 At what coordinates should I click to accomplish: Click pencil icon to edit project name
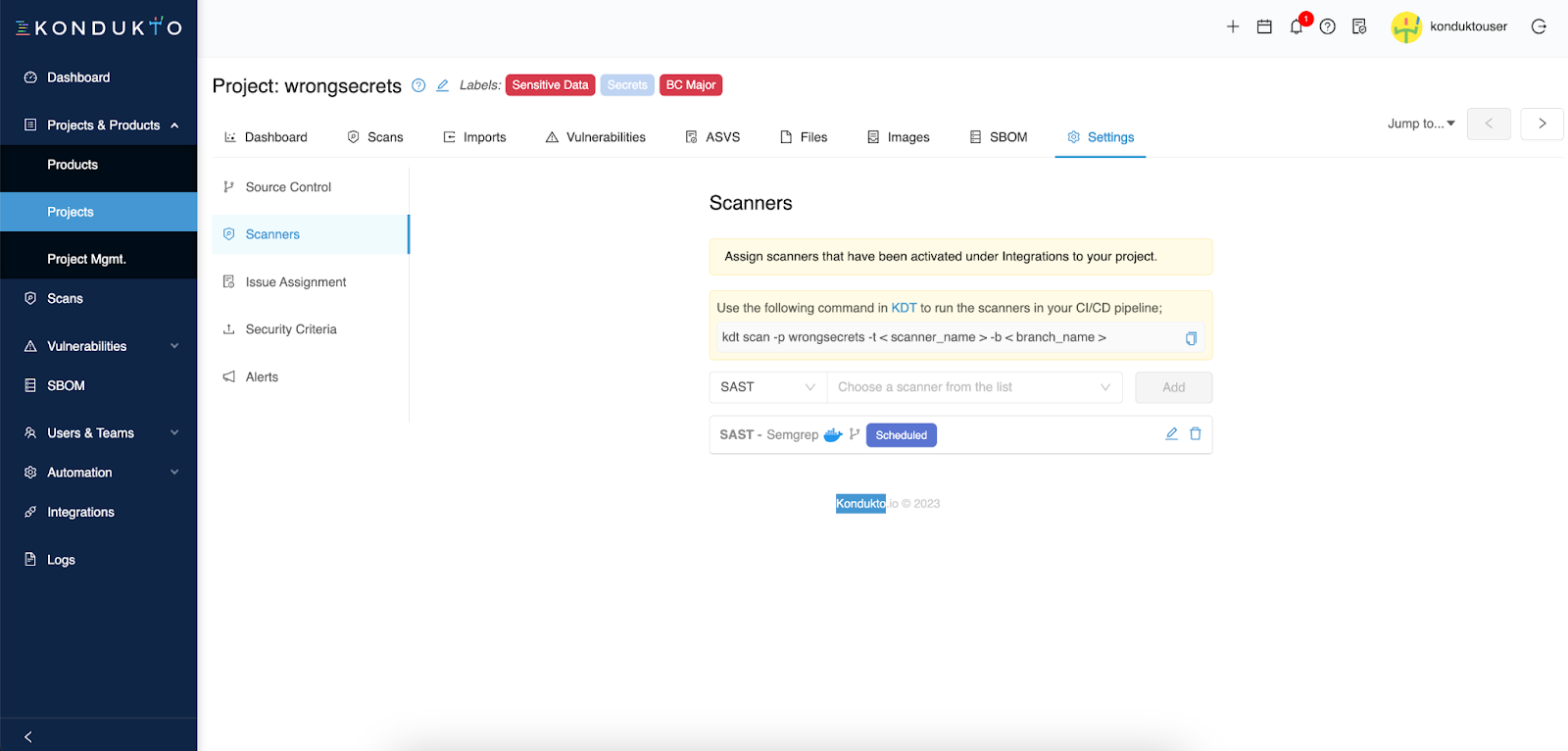pos(443,85)
